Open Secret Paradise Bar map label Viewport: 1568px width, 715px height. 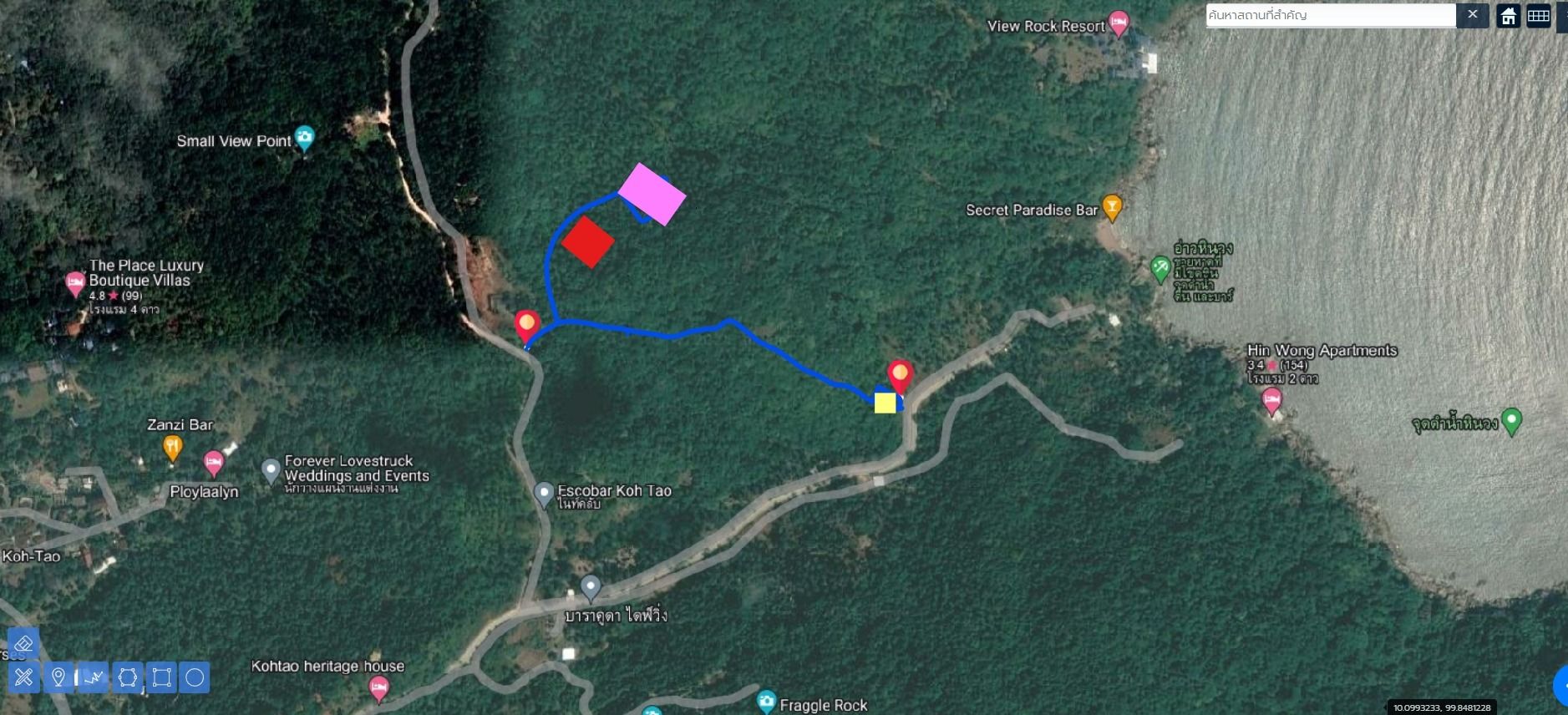1032,210
